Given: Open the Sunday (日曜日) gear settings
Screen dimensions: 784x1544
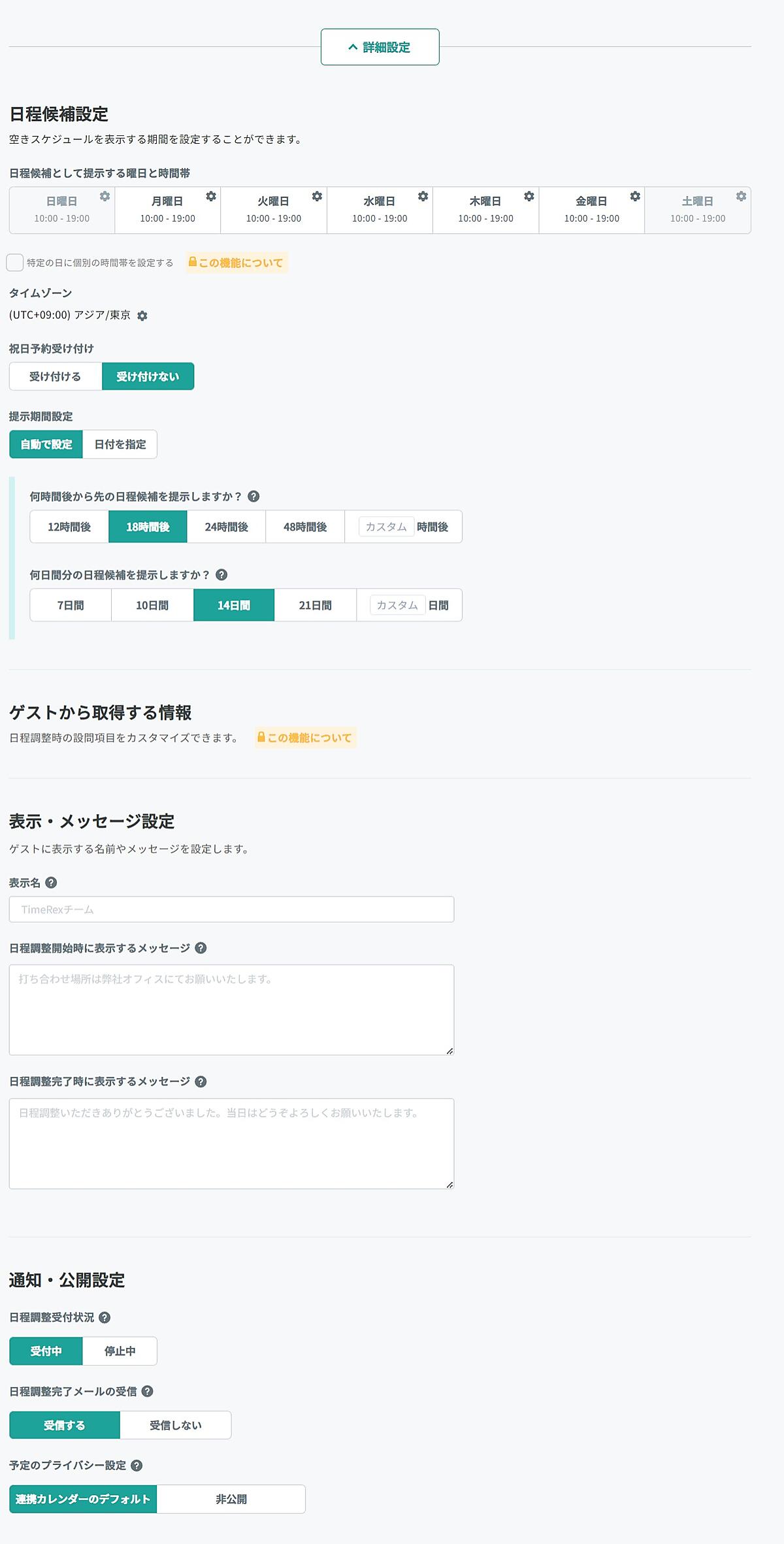Looking at the screenshot, I should tap(105, 196).
